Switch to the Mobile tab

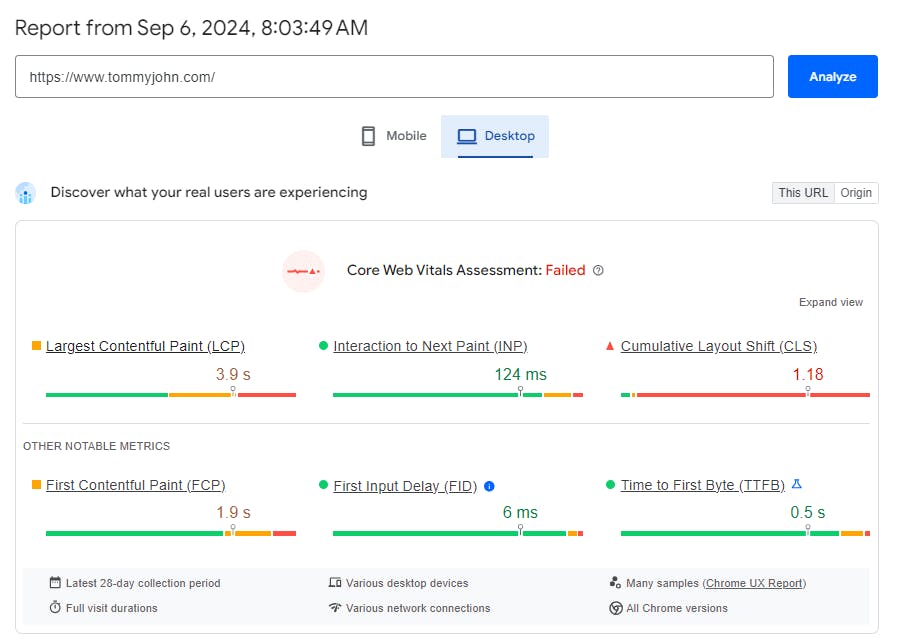coord(393,136)
